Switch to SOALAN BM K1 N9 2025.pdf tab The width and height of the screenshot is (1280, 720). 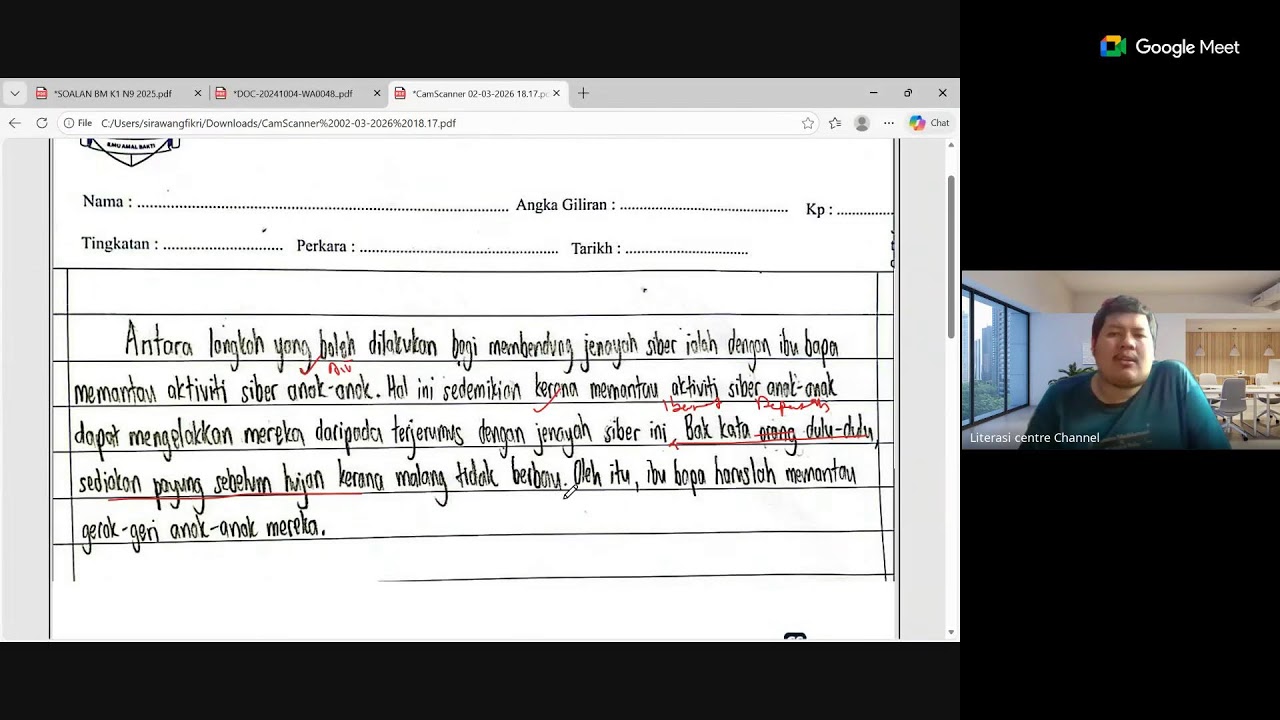pyautogui.click(x=112, y=93)
